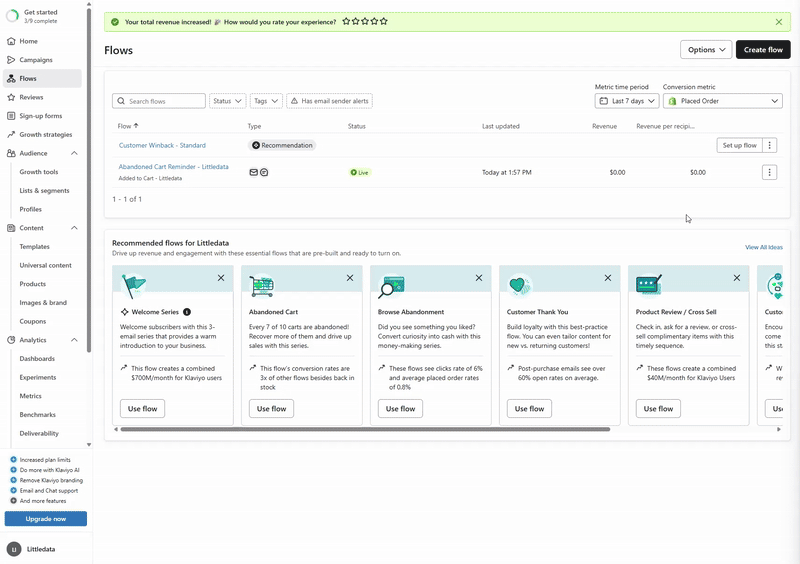Use flow for Browse Abandonment
The width and height of the screenshot is (800, 564).
pos(401,409)
